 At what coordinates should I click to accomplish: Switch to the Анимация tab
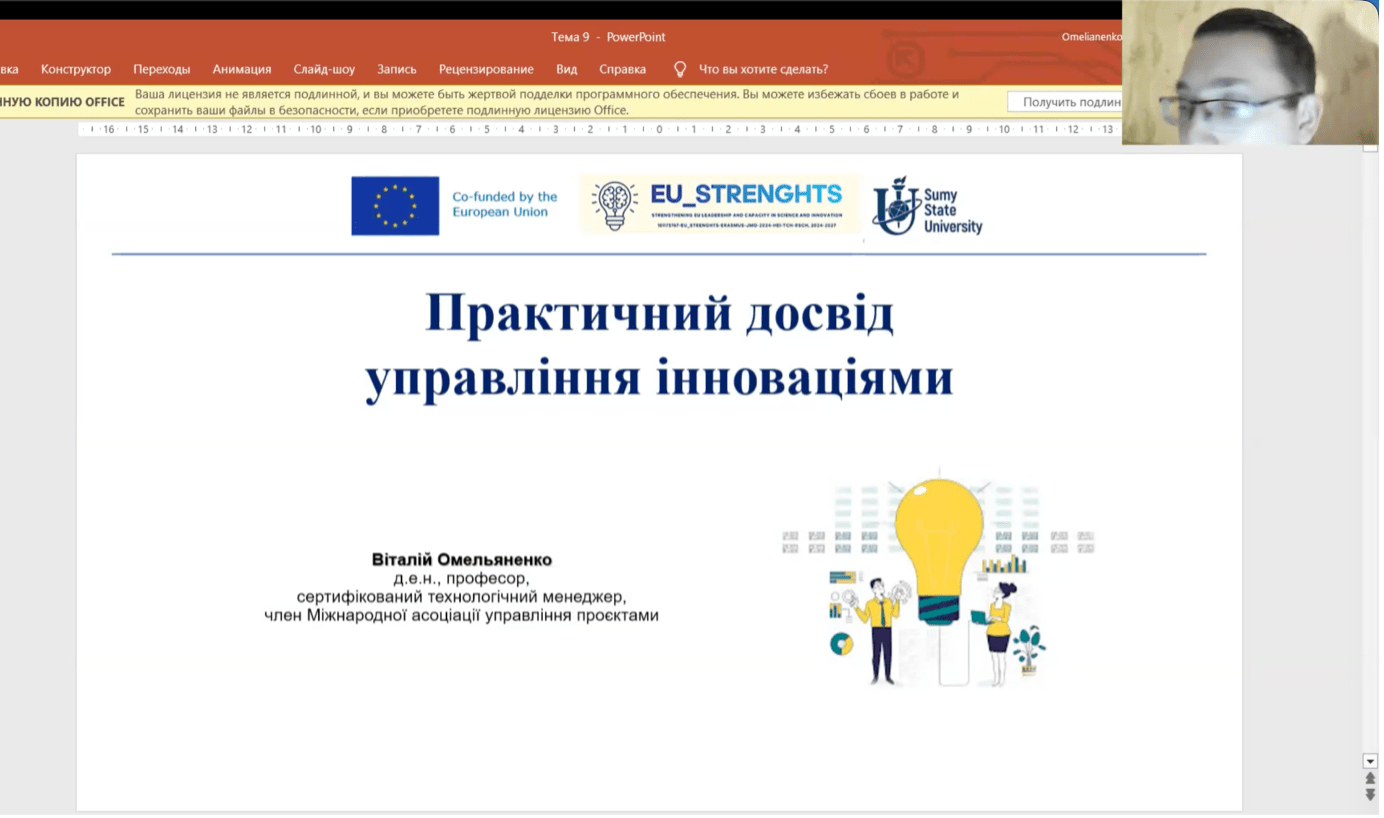coord(242,69)
